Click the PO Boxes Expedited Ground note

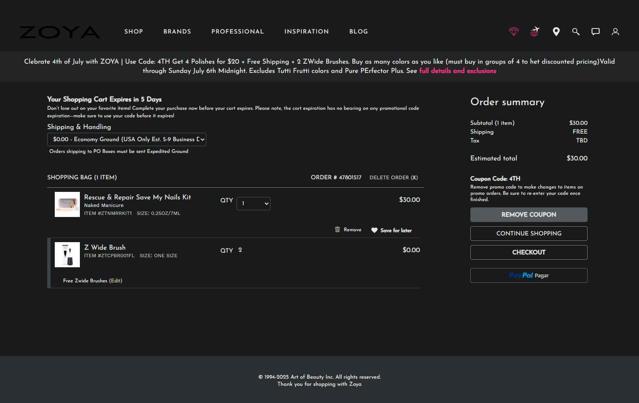pos(119,151)
